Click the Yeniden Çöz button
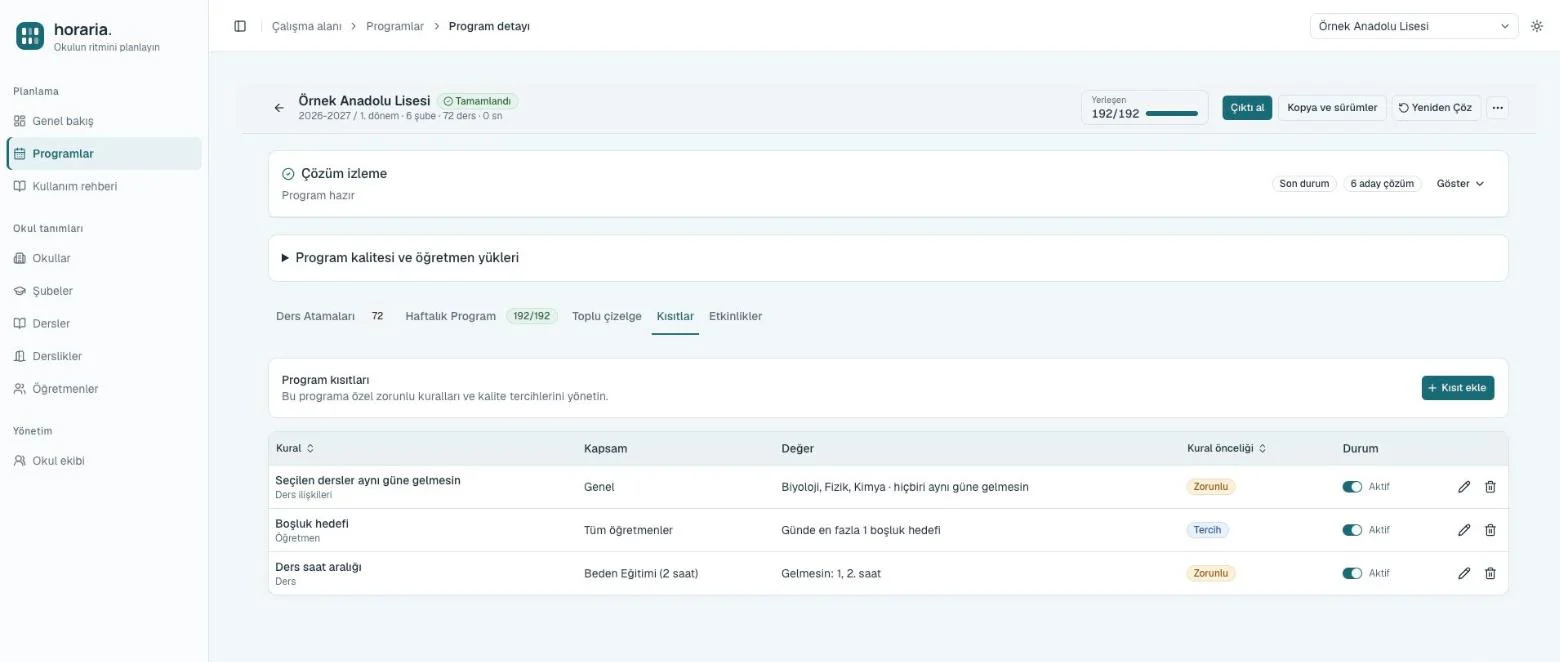1560x662 pixels. [x=1436, y=108]
